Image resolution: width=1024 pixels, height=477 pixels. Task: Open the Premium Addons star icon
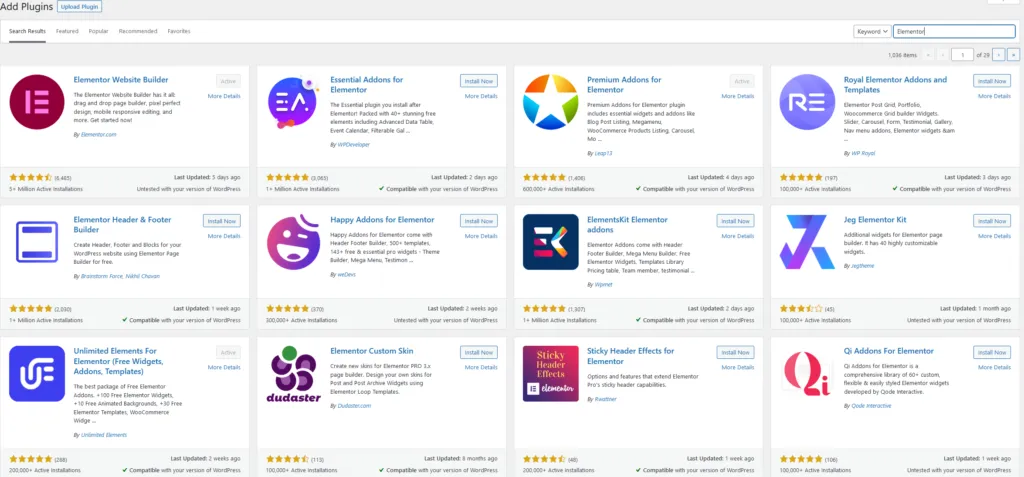coord(551,102)
